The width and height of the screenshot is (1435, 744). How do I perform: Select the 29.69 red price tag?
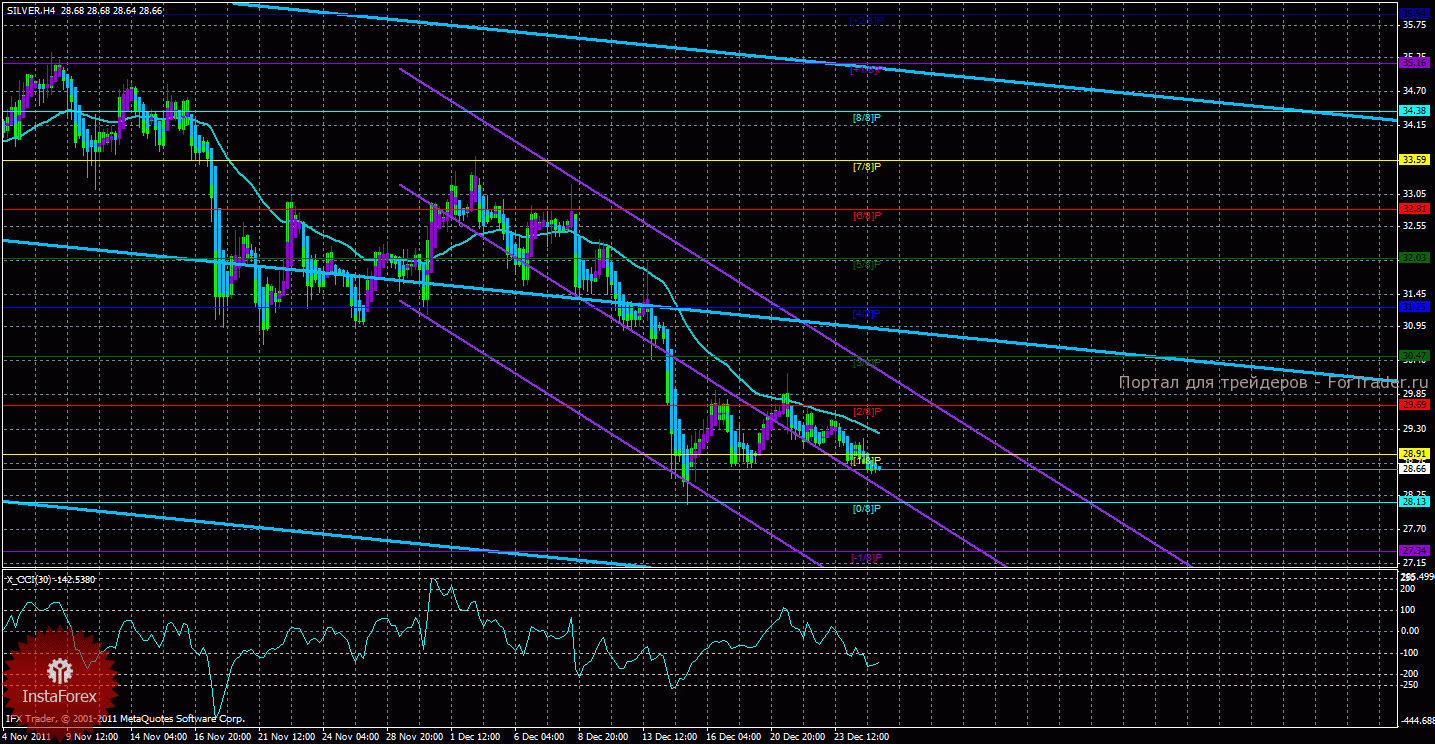pos(1414,405)
